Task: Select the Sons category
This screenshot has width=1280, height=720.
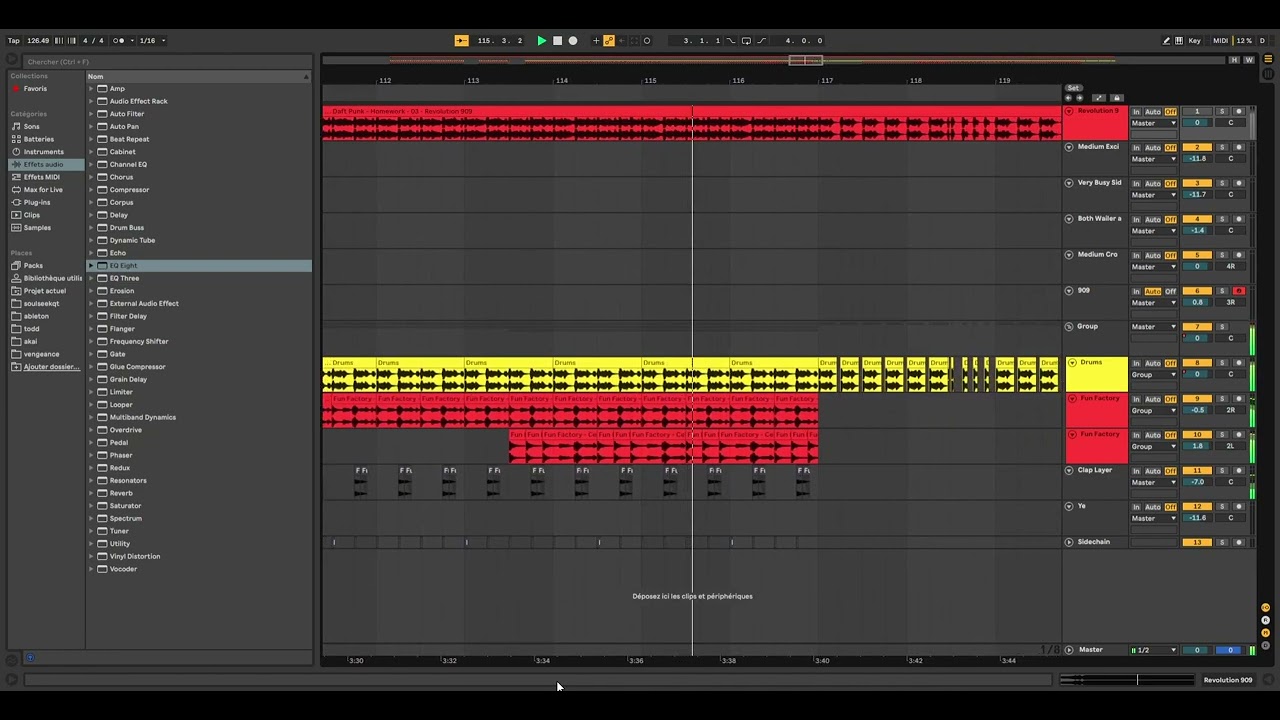Action: [32, 127]
